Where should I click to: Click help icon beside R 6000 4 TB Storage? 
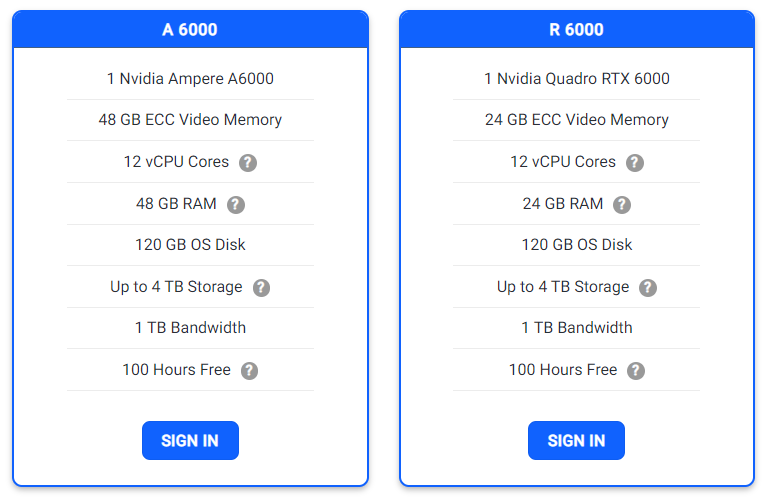(648, 288)
